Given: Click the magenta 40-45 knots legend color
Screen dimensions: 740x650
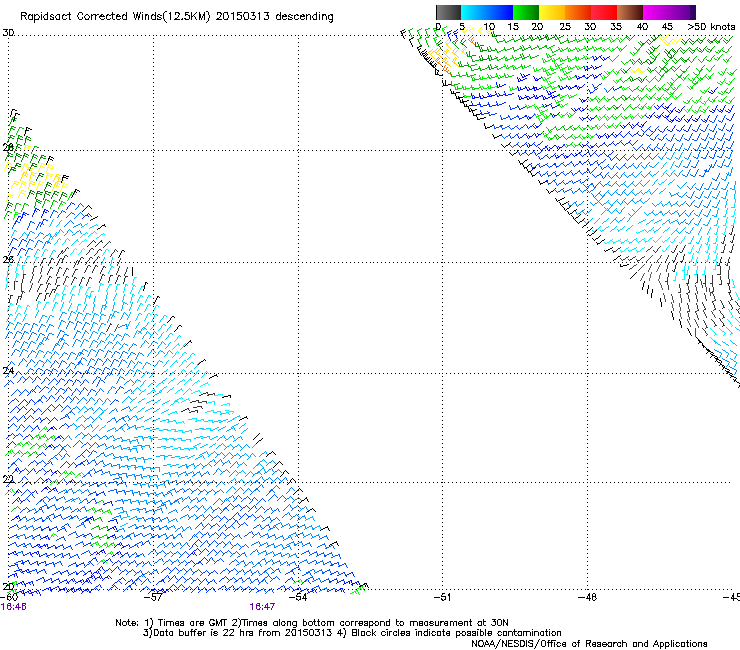Looking at the screenshot, I should tap(656, 12).
